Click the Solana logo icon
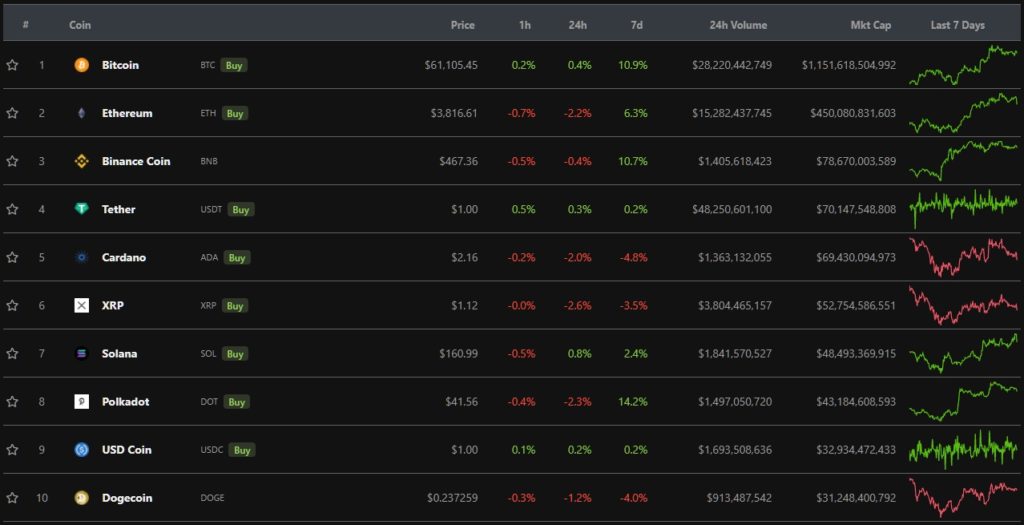The height and width of the screenshot is (525, 1024). (81, 353)
